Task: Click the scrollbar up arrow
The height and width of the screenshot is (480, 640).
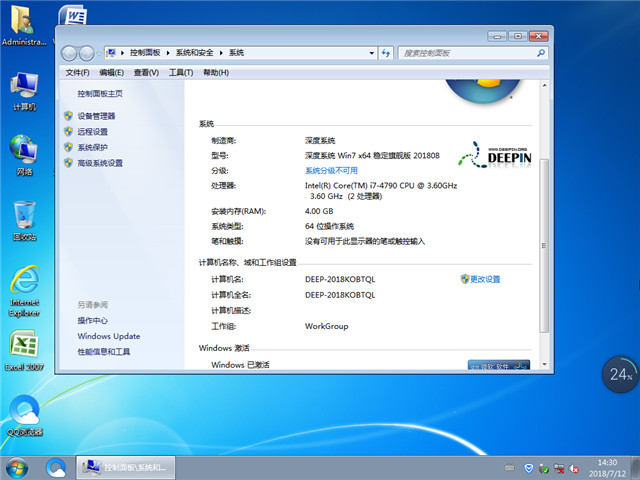Action: pos(544,85)
